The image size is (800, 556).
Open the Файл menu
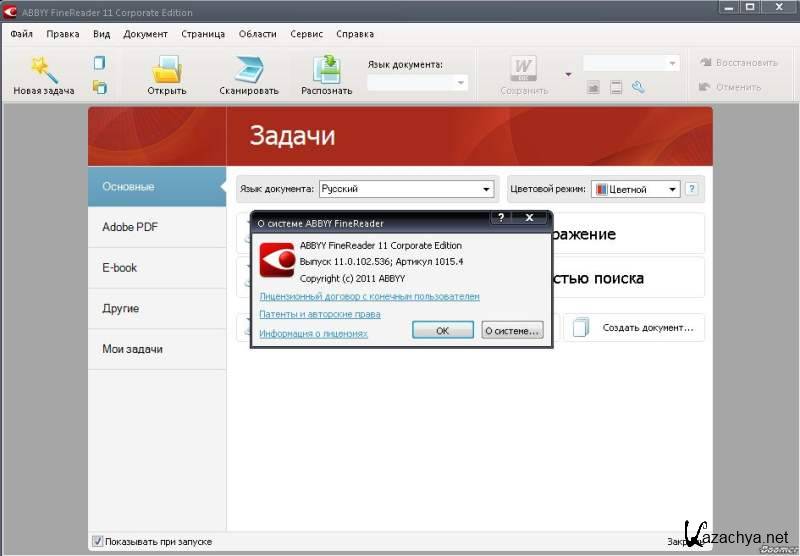pos(21,33)
